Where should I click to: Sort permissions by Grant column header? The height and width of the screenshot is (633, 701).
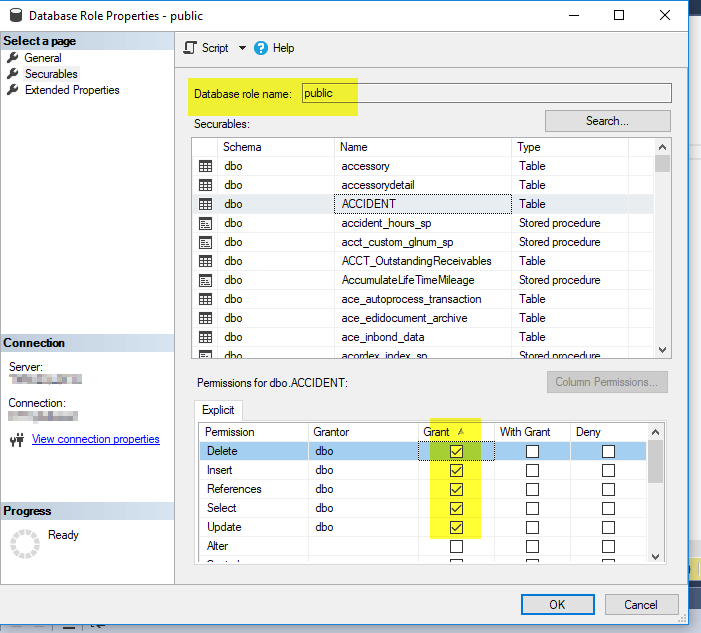coord(456,432)
